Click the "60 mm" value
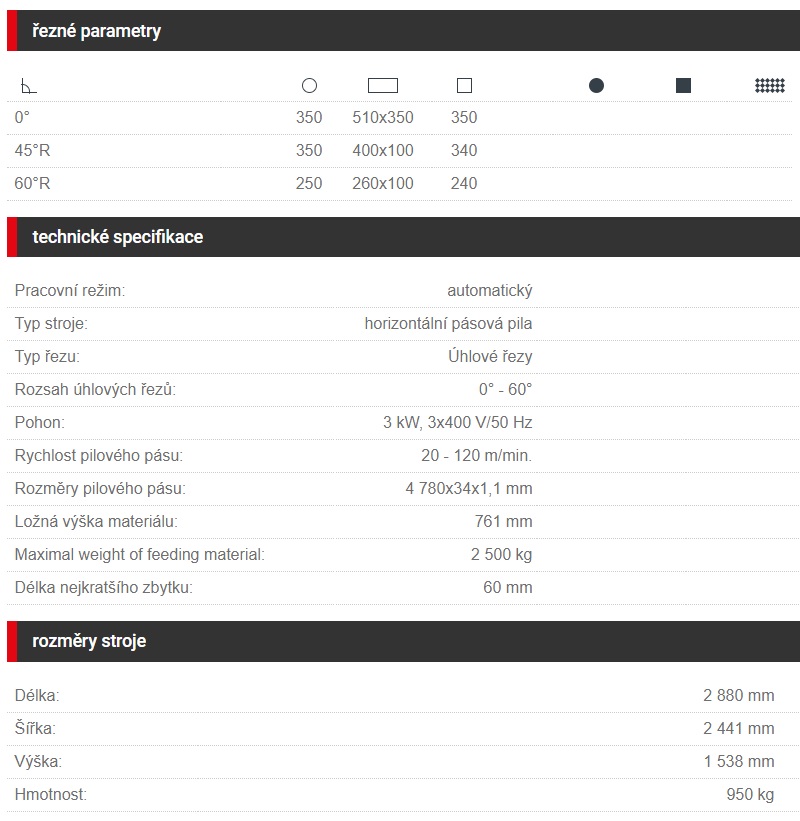Viewport: 800px width, 821px height. click(x=507, y=587)
